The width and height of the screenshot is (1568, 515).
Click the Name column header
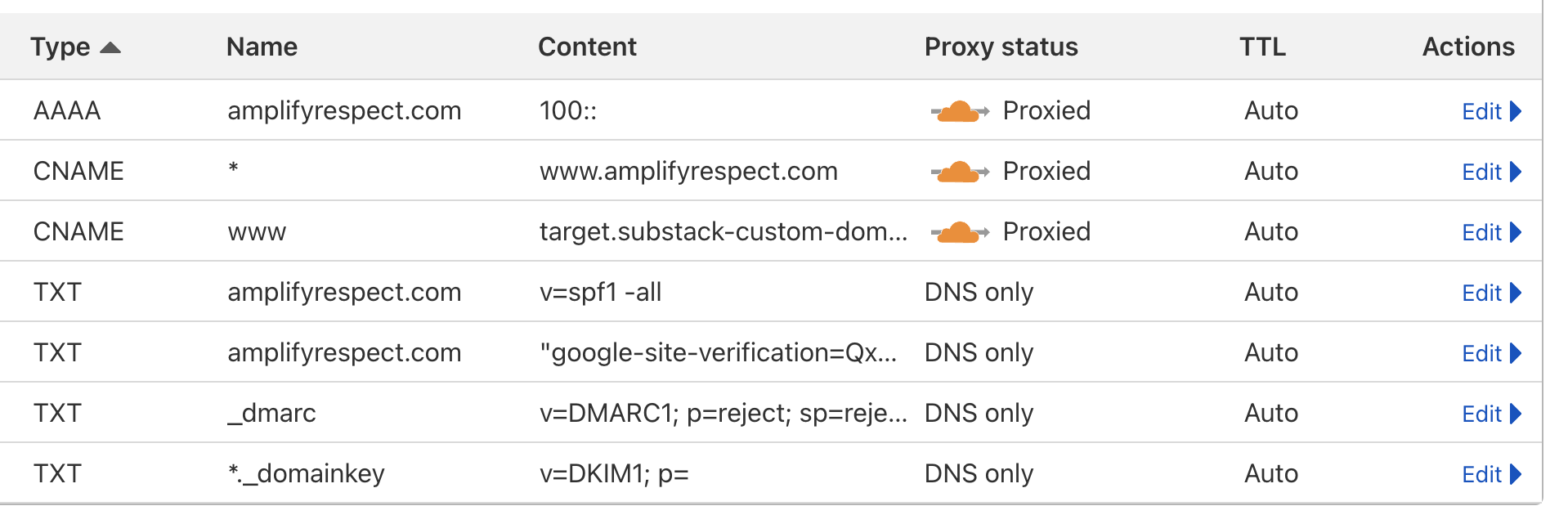point(262,47)
